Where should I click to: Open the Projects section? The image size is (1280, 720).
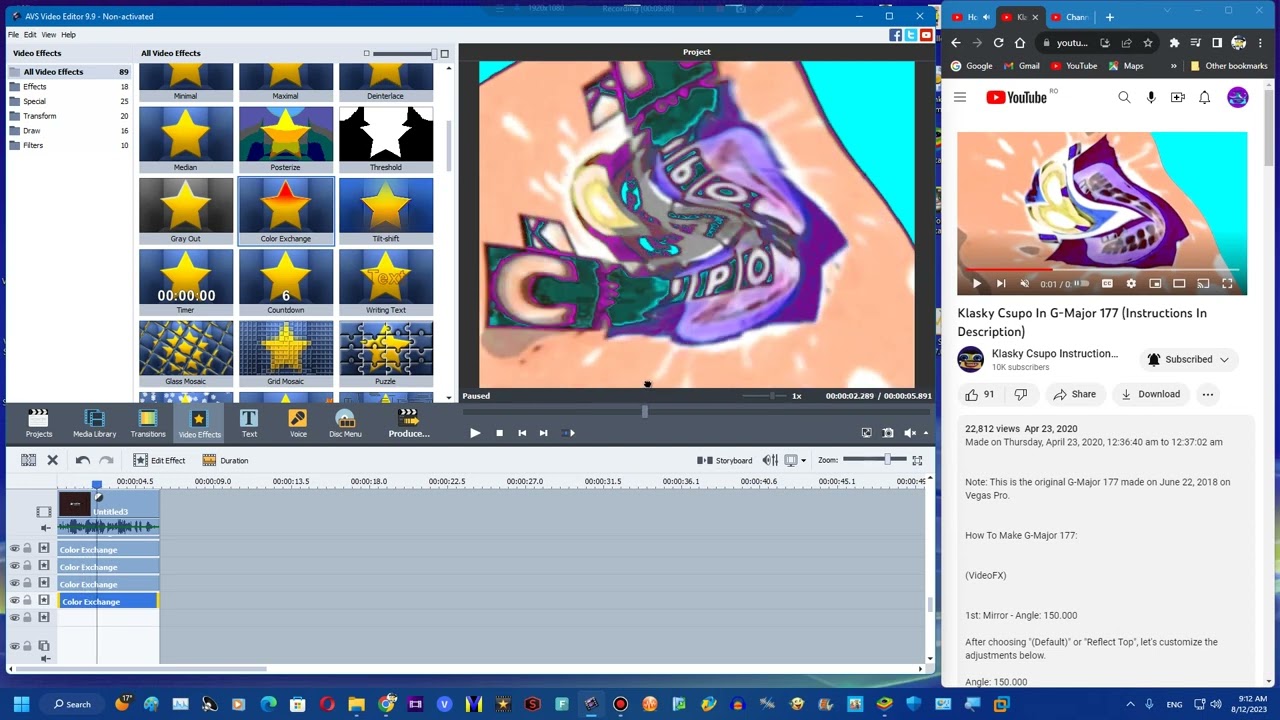[x=39, y=423]
